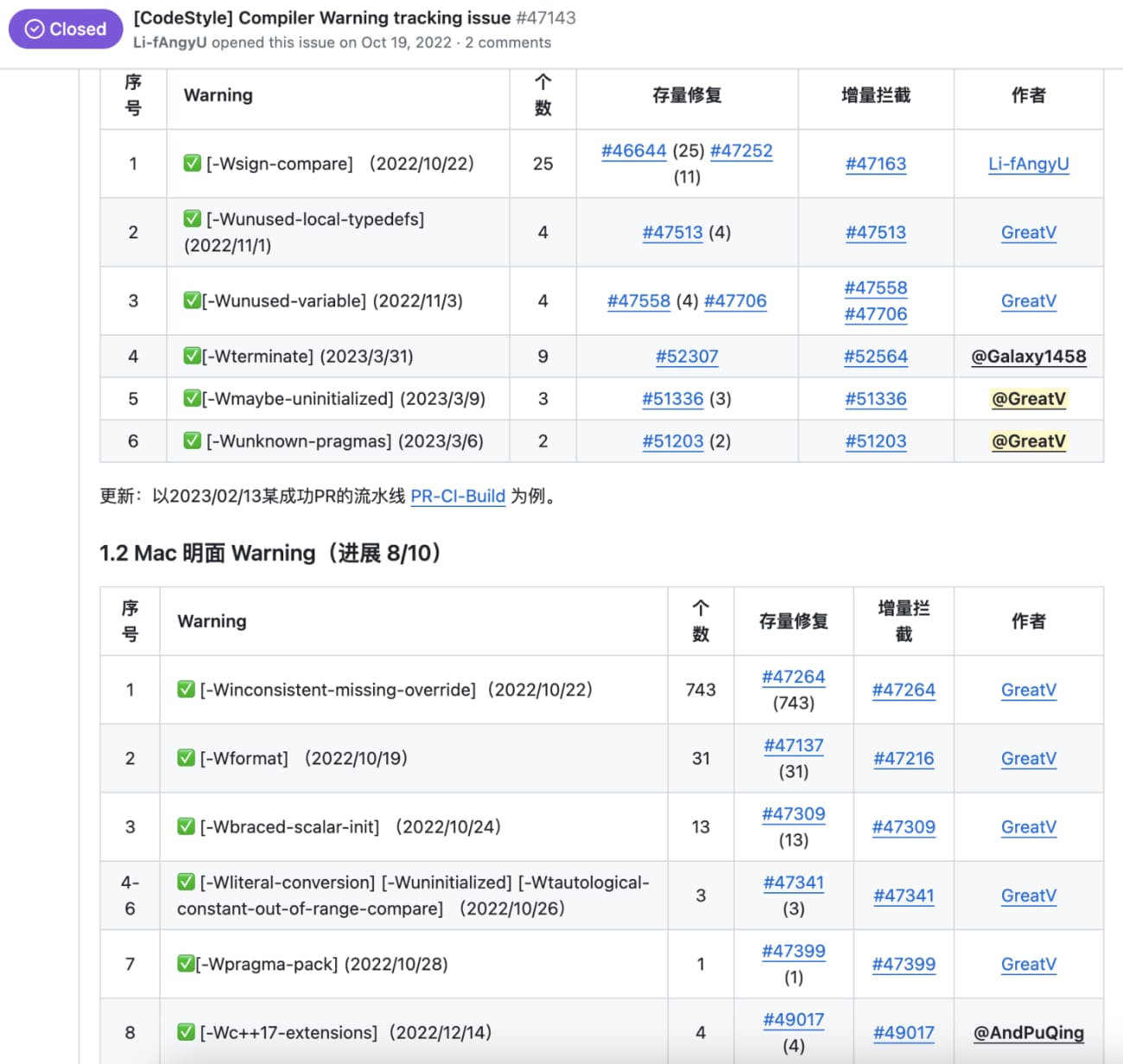The width and height of the screenshot is (1123, 1064).
Task: Click checkmark icon beside -Wc++17-extensions
Action: coord(186,1032)
